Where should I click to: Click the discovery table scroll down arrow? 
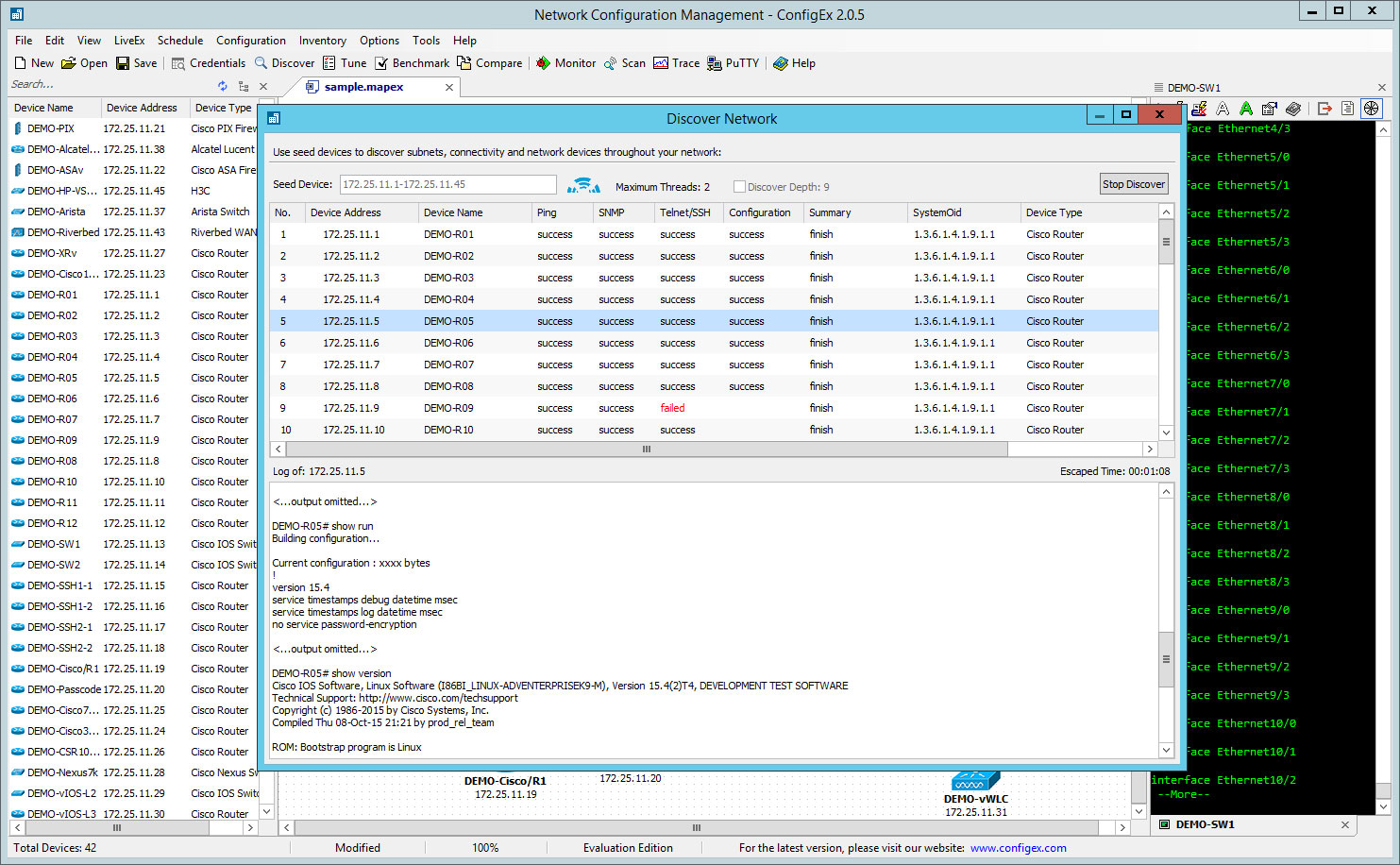click(1166, 432)
